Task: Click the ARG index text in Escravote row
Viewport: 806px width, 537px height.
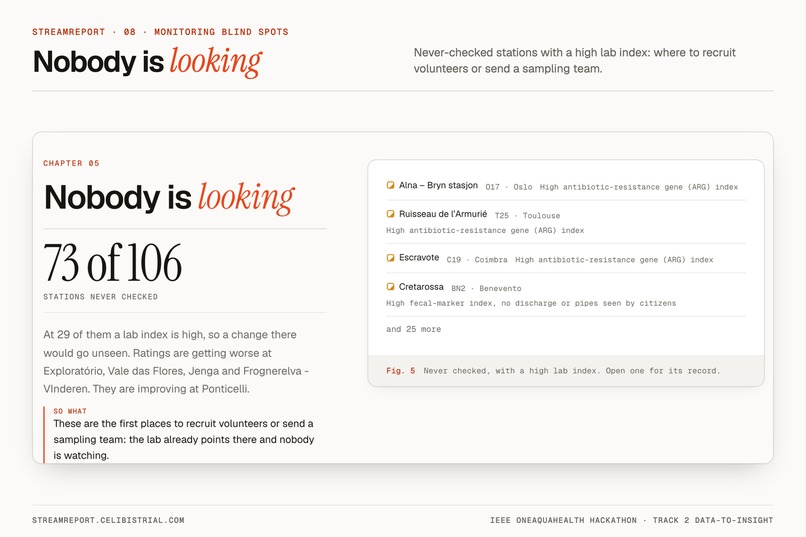Action: (x=614, y=260)
